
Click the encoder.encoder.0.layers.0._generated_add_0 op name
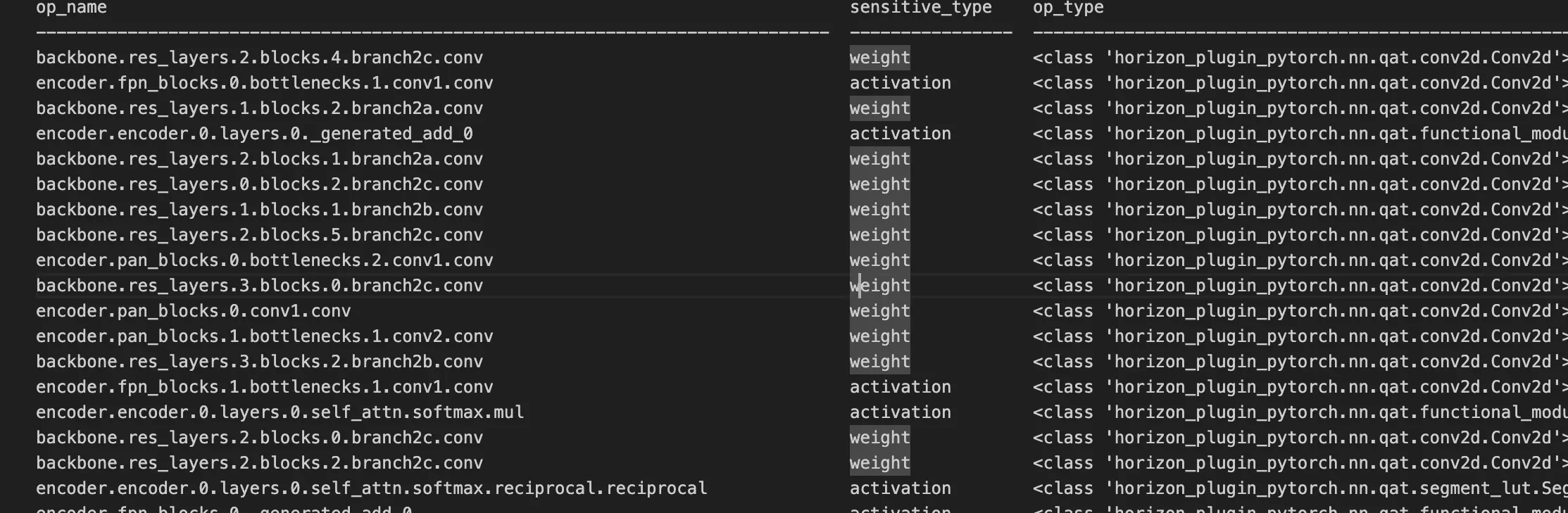click(x=254, y=134)
